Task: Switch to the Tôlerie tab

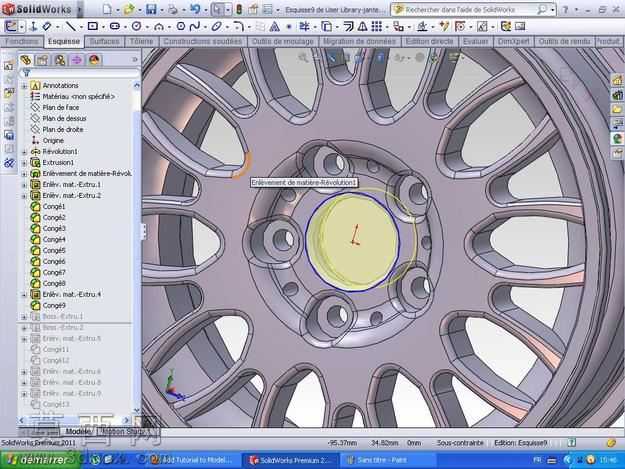Action: point(142,41)
